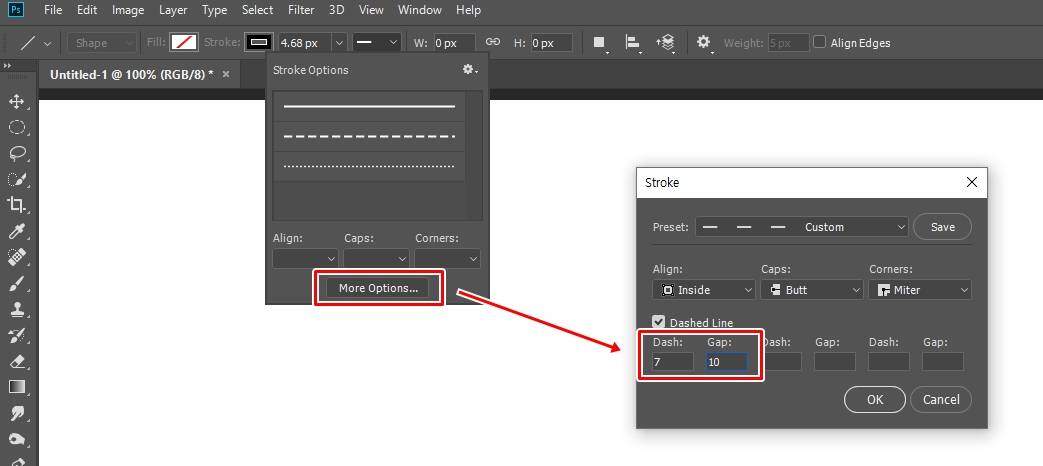Select the Clone Stamp tool
Screen dimensions: 1043x466
coord(17,309)
